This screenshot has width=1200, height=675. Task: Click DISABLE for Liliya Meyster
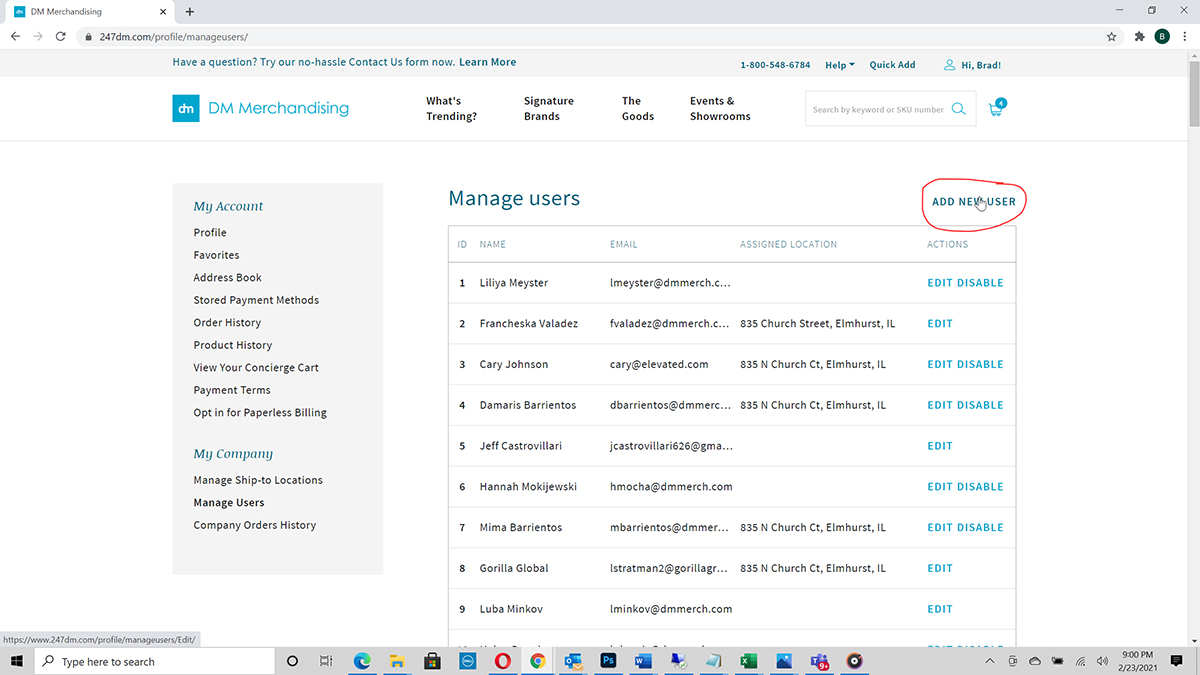pos(980,283)
